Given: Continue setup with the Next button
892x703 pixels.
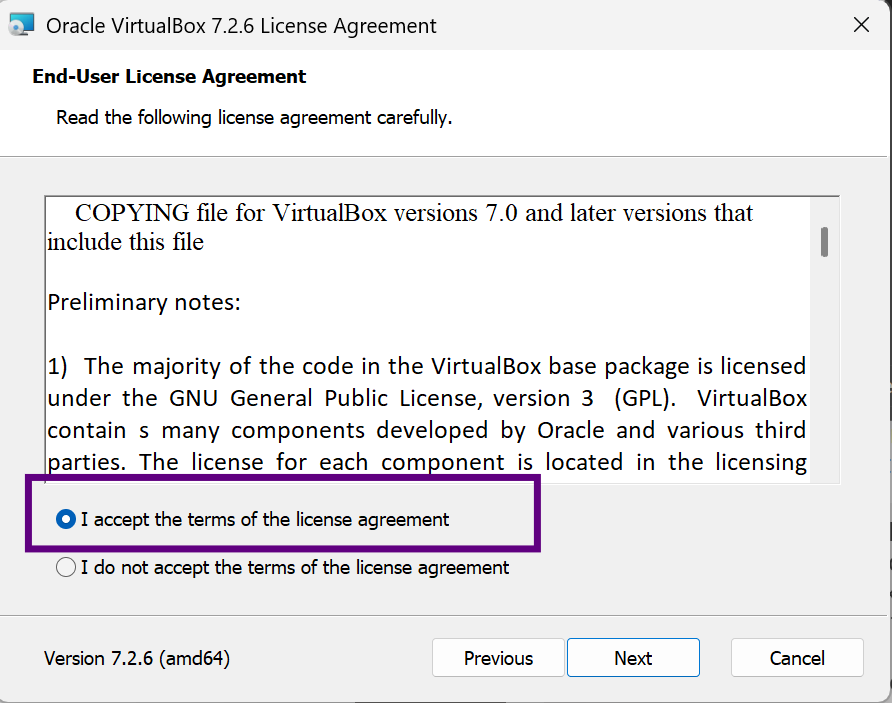Looking at the screenshot, I should [633, 657].
